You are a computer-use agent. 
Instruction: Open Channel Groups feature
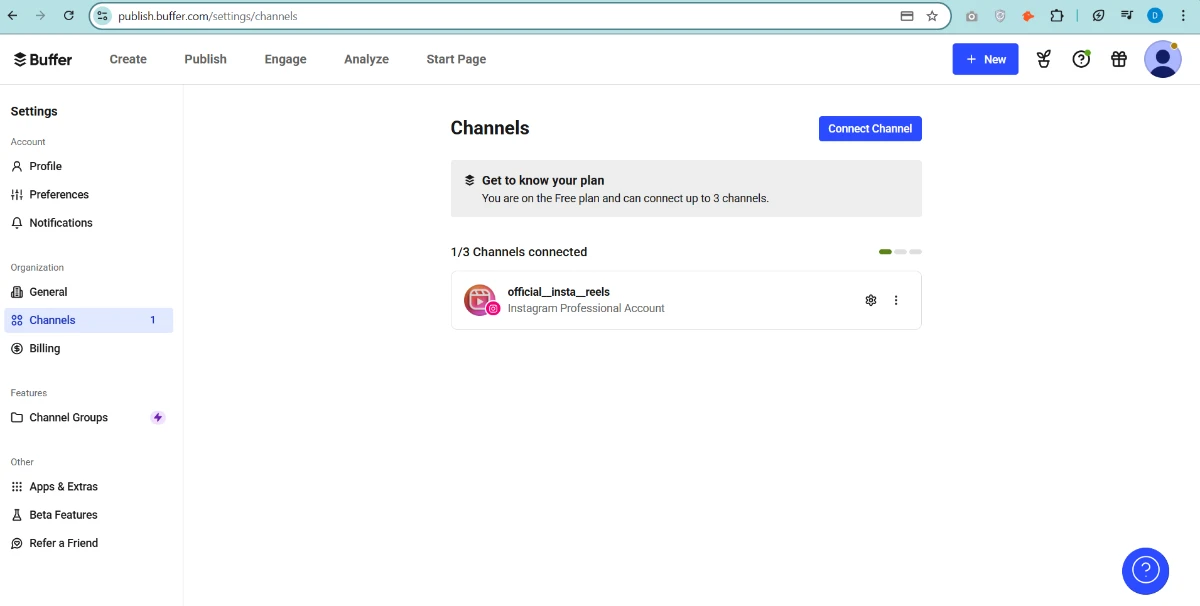pyautogui.click(x=88, y=417)
